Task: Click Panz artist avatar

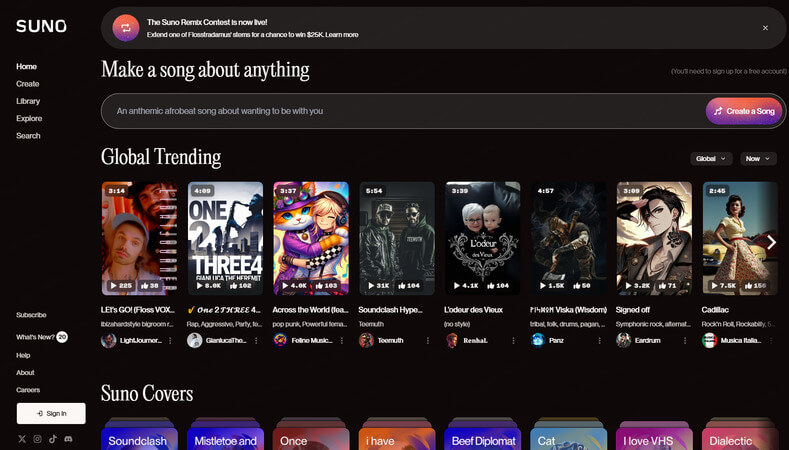Action: pyautogui.click(x=538, y=340)
